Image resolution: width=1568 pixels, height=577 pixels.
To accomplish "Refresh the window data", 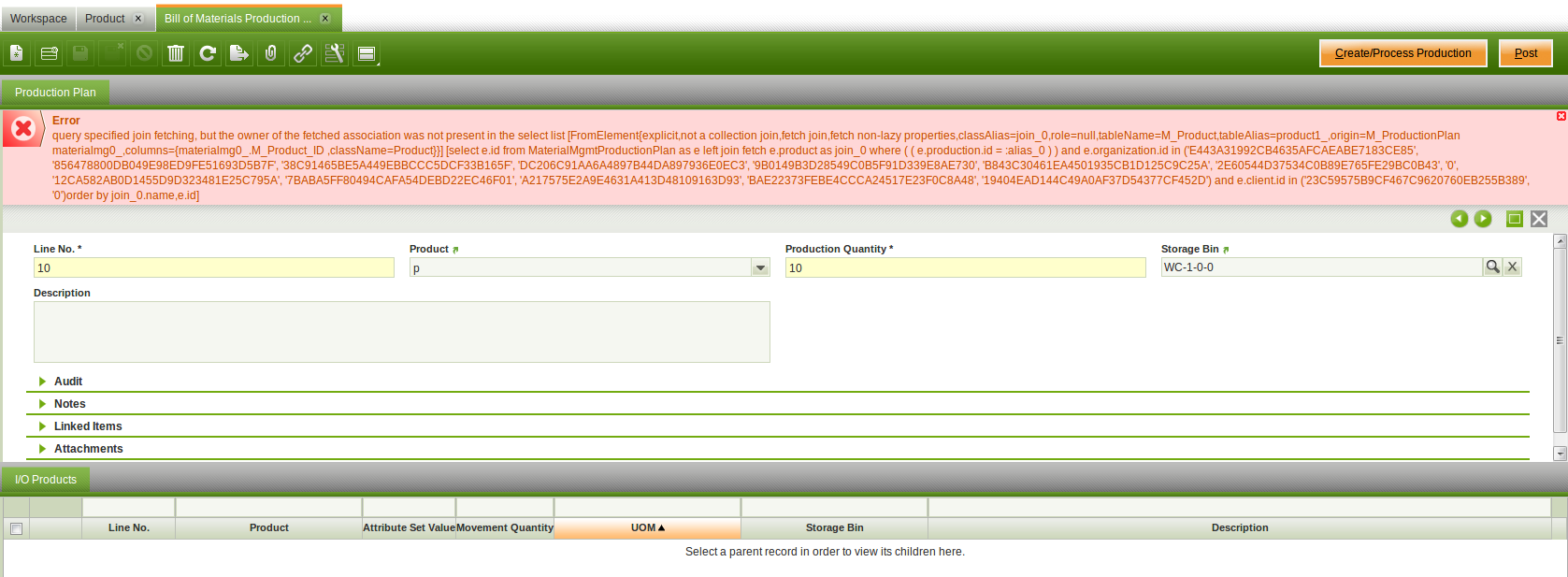I will click(208, 53).
